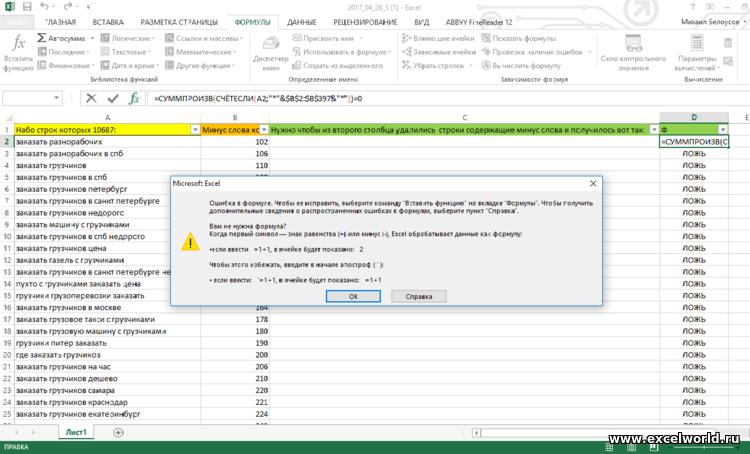Switch to the РЕЦЕНЗИРОВАНИЕ tab
Image resolution: width=750 pixels, height=454 pixels.
[x=365, y=22]
